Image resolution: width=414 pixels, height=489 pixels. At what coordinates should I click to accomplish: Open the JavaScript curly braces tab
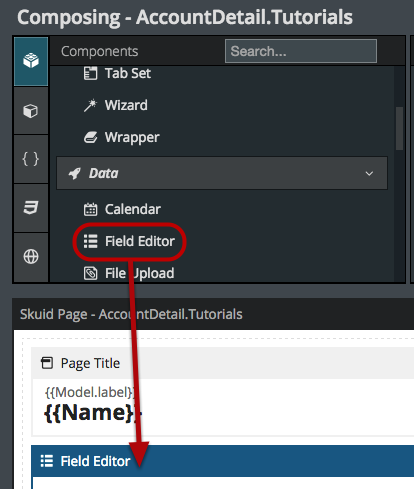point(31,159)
